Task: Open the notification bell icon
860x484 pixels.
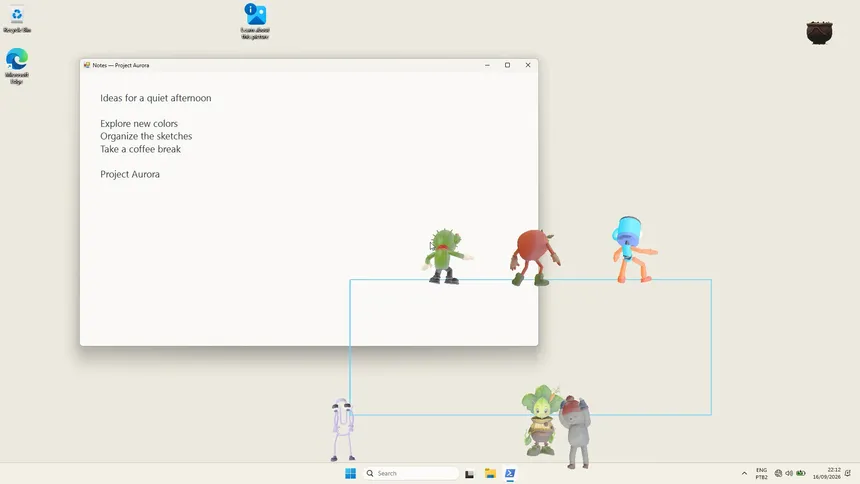Action: (848, 473)
